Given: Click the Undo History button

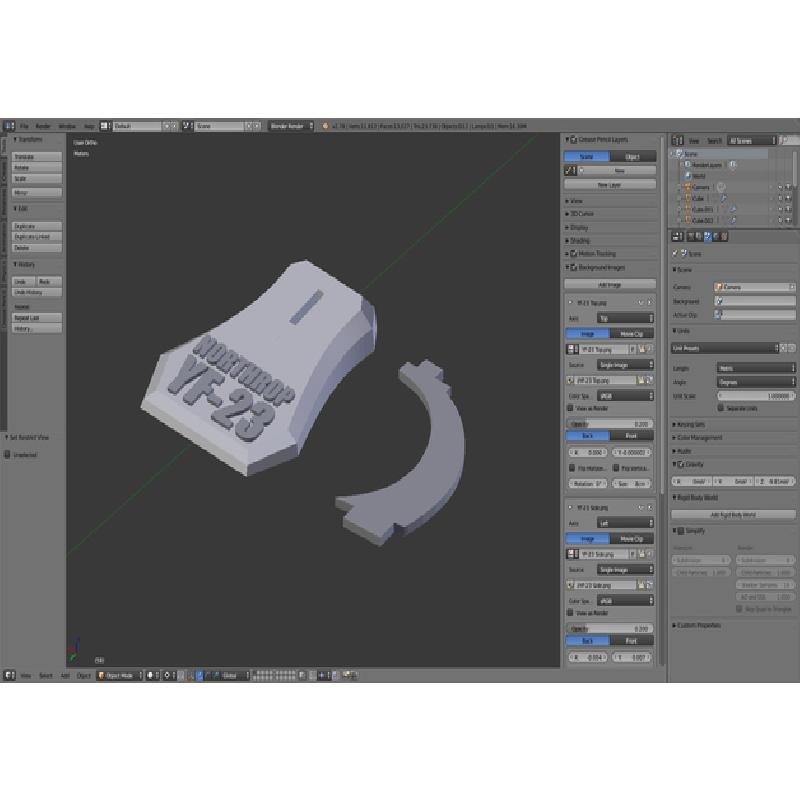Looking at the screenshot, I should click(x=37, y=292).
